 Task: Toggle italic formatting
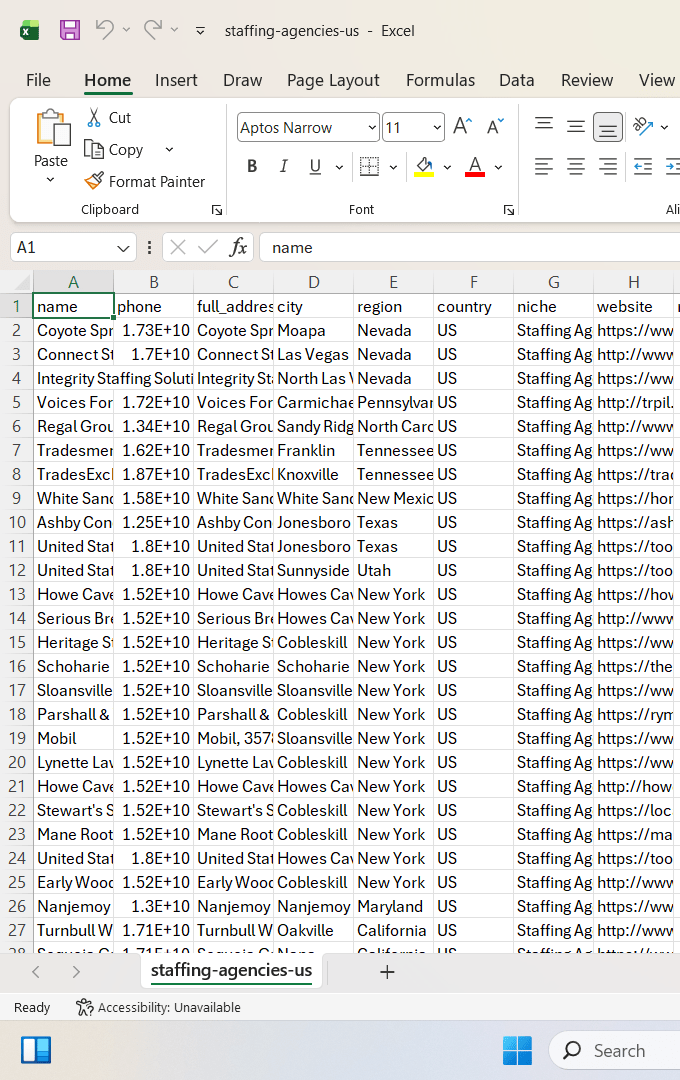click(x=283, y=166)
